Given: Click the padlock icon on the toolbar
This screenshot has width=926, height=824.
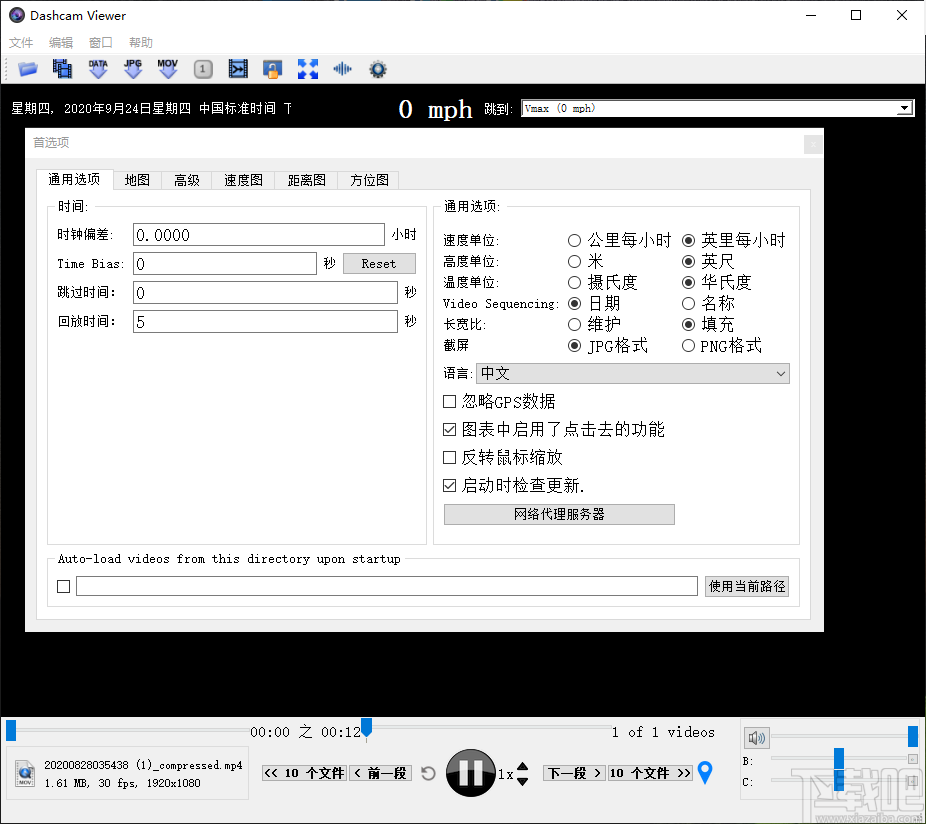Looking at the screenshot, I should click(x=272, y=68).
